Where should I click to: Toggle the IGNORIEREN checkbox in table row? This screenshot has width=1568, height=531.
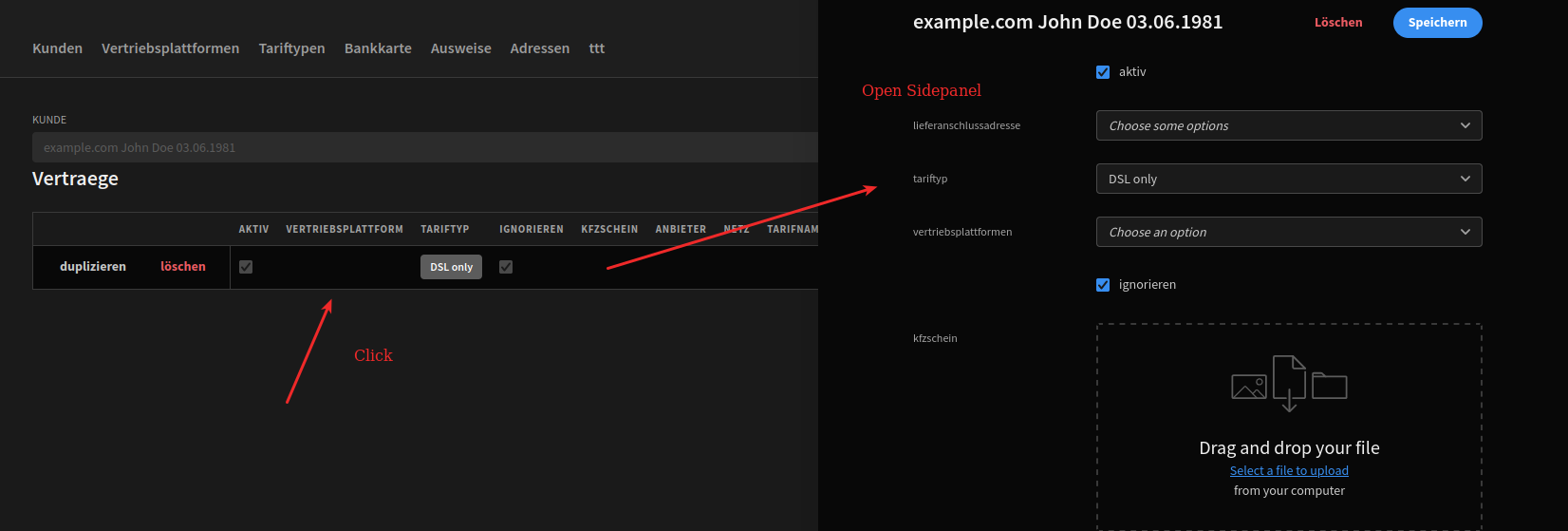click(506, 267)
